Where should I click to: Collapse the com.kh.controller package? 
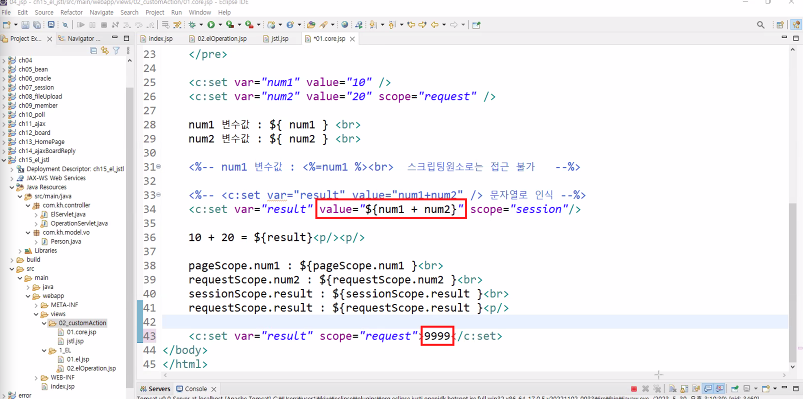click(28, 205)
